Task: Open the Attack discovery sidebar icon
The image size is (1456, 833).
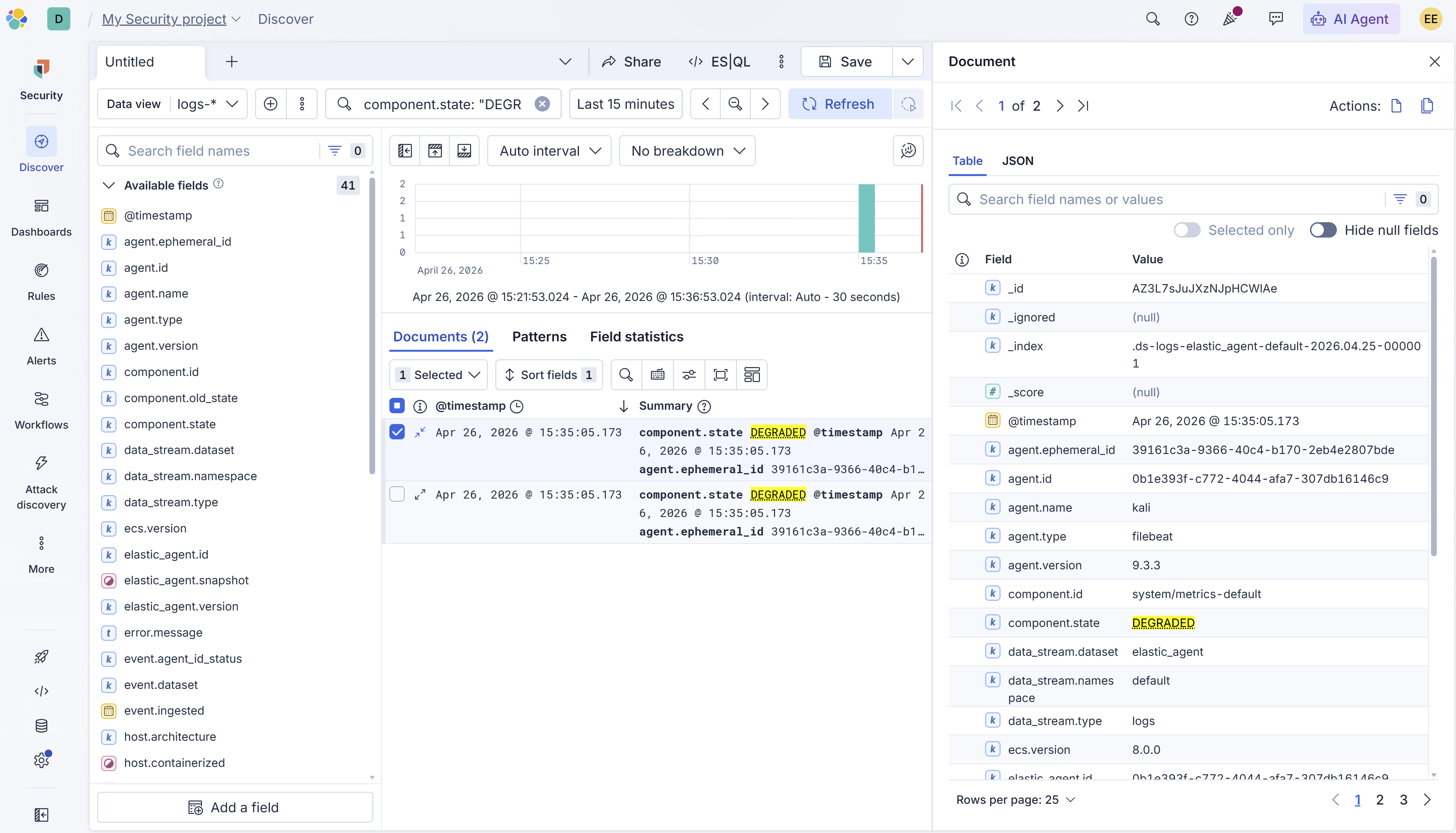Action: click(x=41, y=464)
